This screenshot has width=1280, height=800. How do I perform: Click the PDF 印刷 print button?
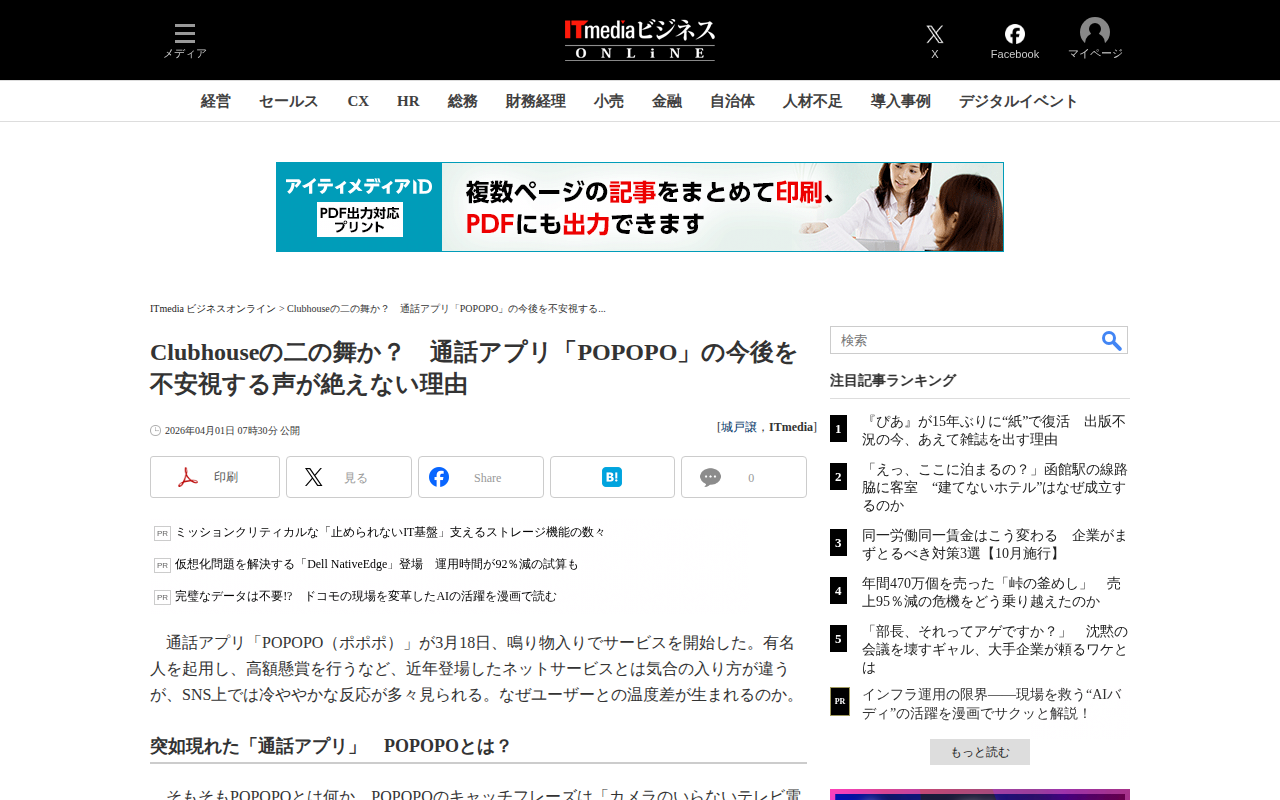[x=215, y=477]
